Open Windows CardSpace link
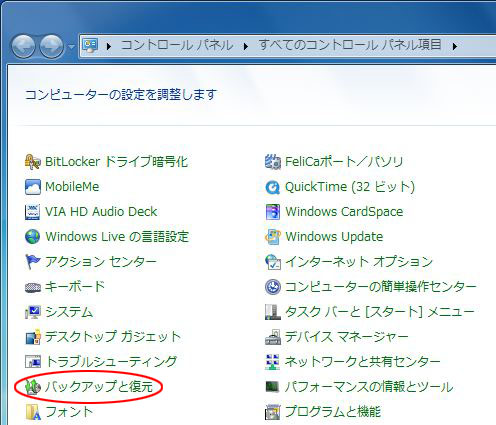Image resolution: width=496 pixels, height=425 pixels. tap(344, 212)
